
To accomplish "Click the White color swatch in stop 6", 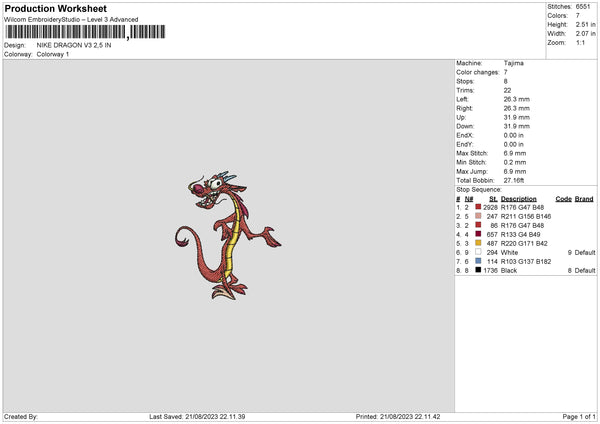I will (478, 252).
